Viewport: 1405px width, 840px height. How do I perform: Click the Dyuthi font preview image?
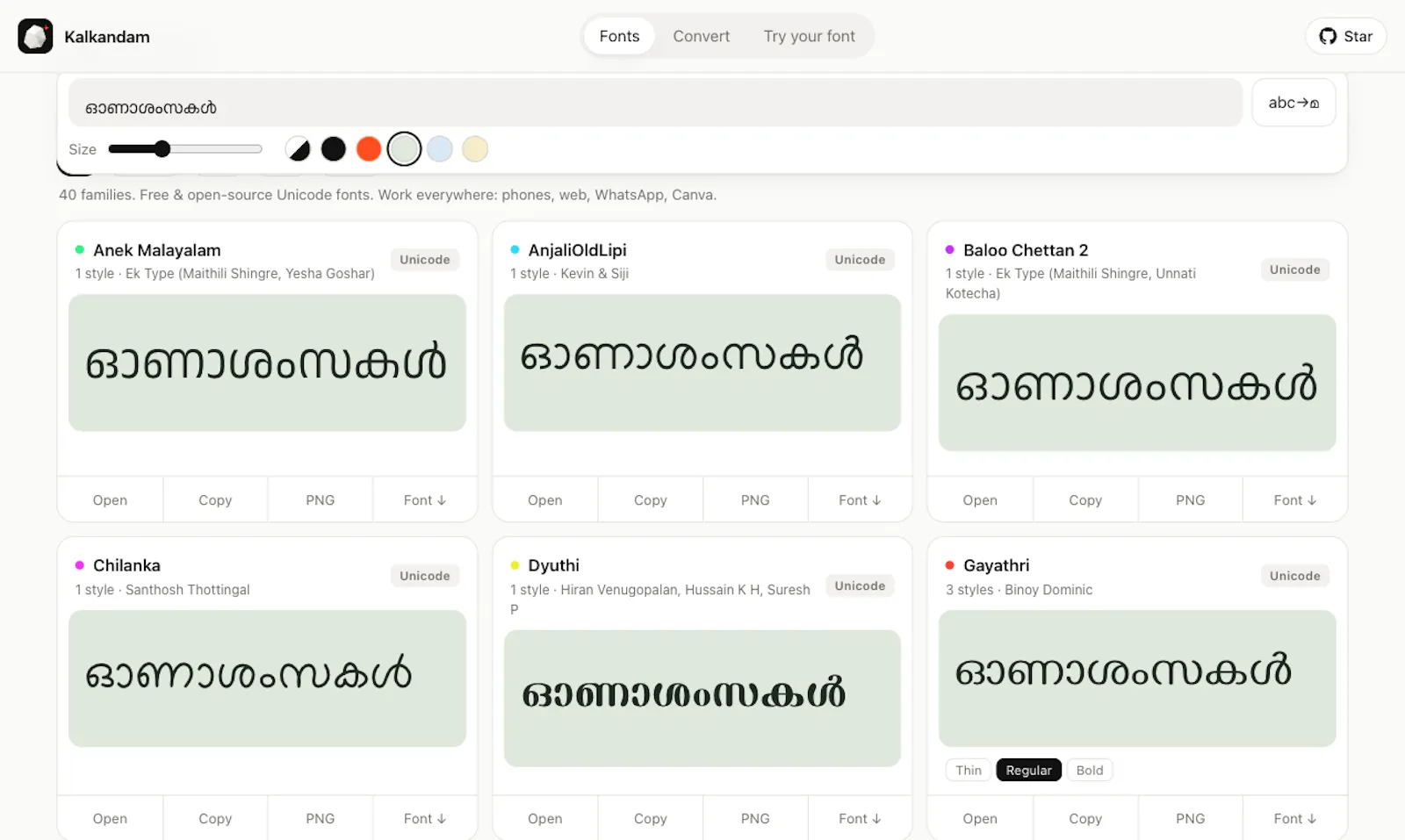[x=702, y=699]
